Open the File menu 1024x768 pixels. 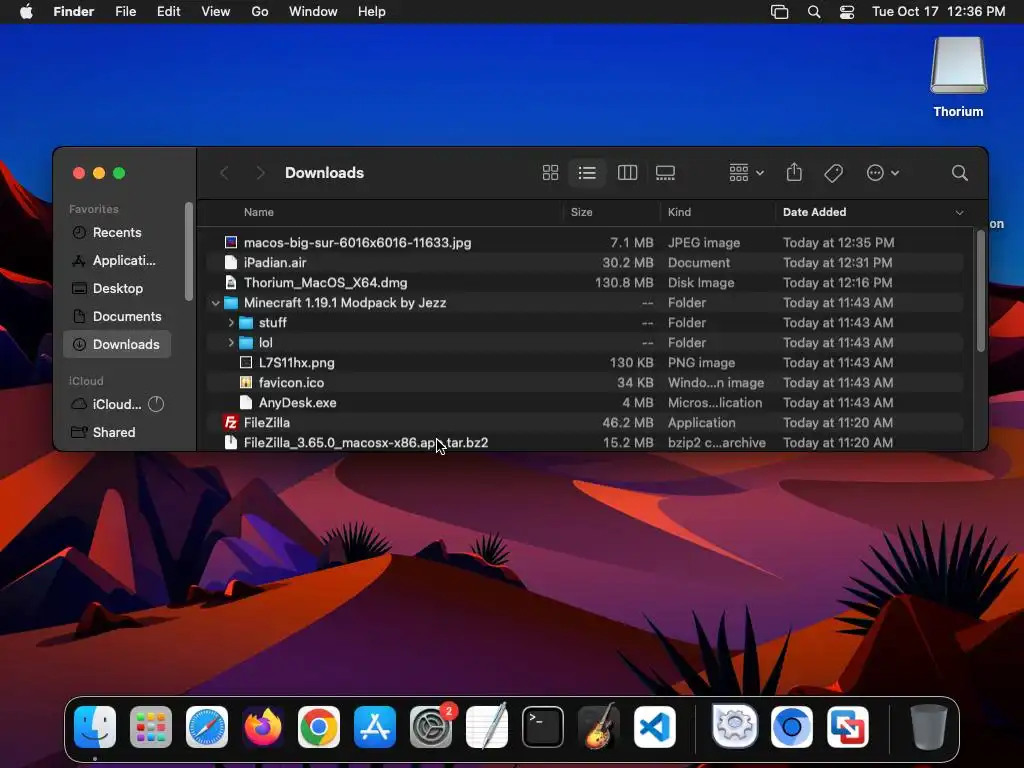[125, 12]
